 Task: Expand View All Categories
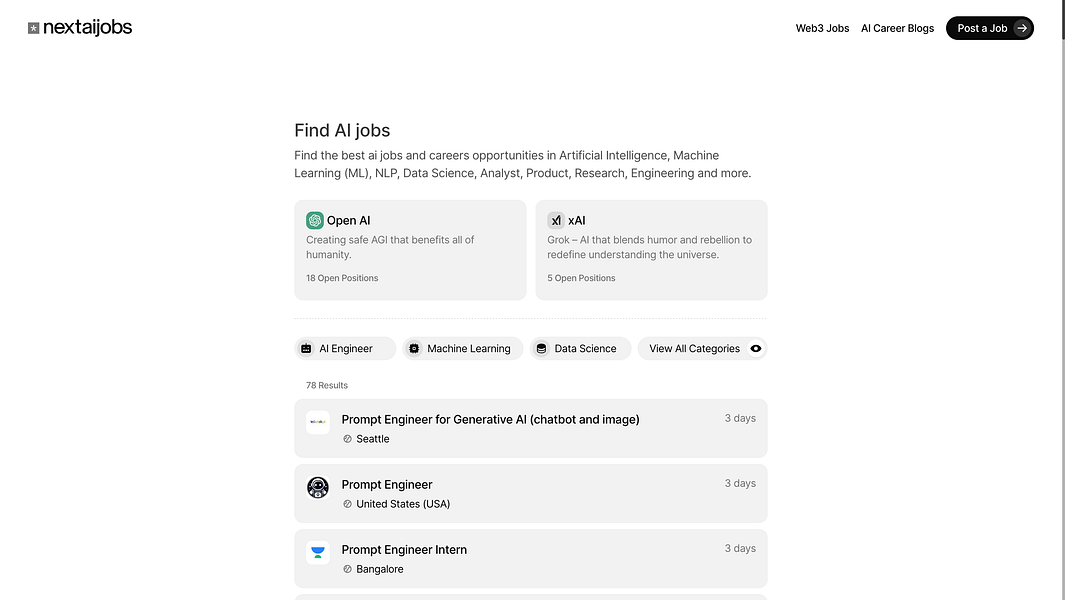694,348
